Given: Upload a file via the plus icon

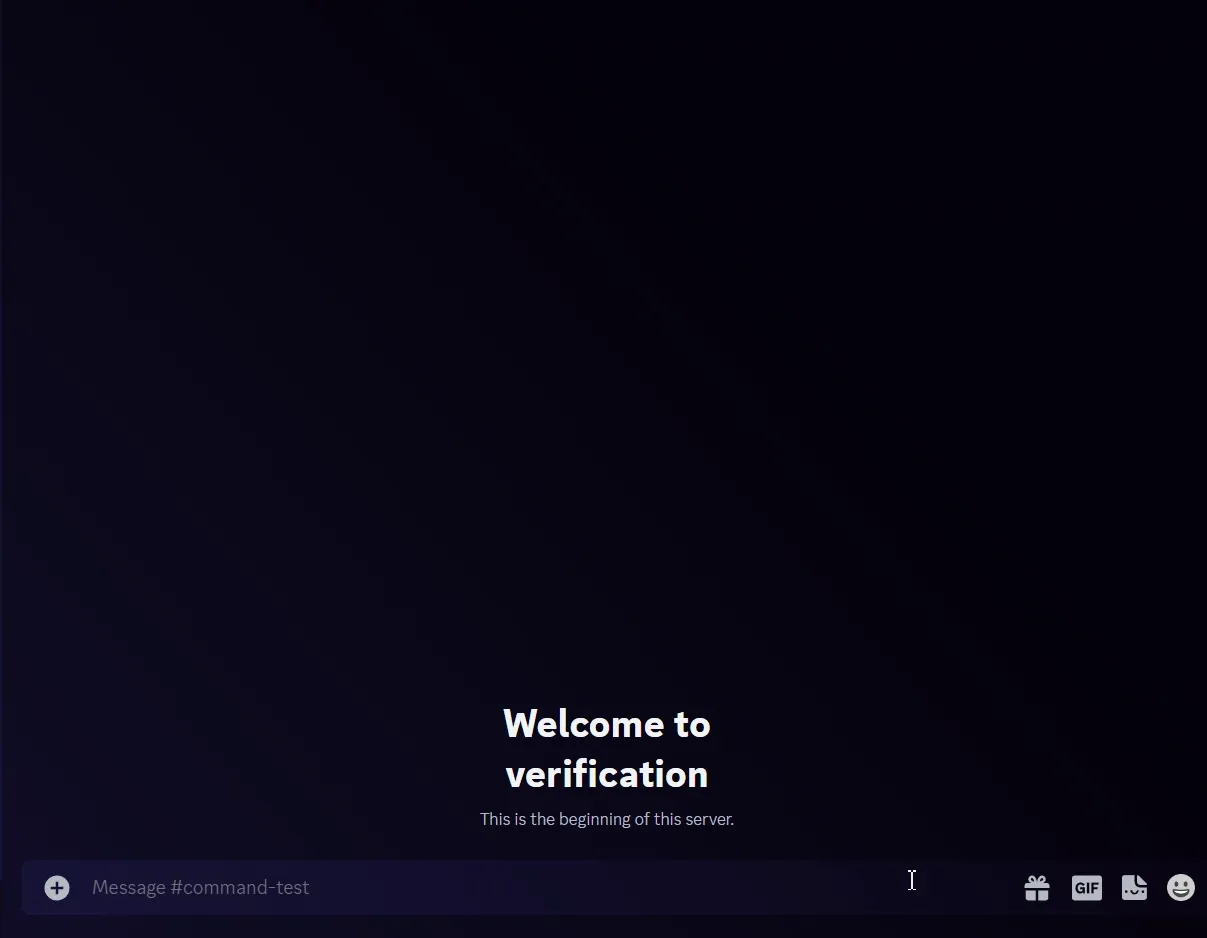Looking at the screenshot, I should coord(57,888).
